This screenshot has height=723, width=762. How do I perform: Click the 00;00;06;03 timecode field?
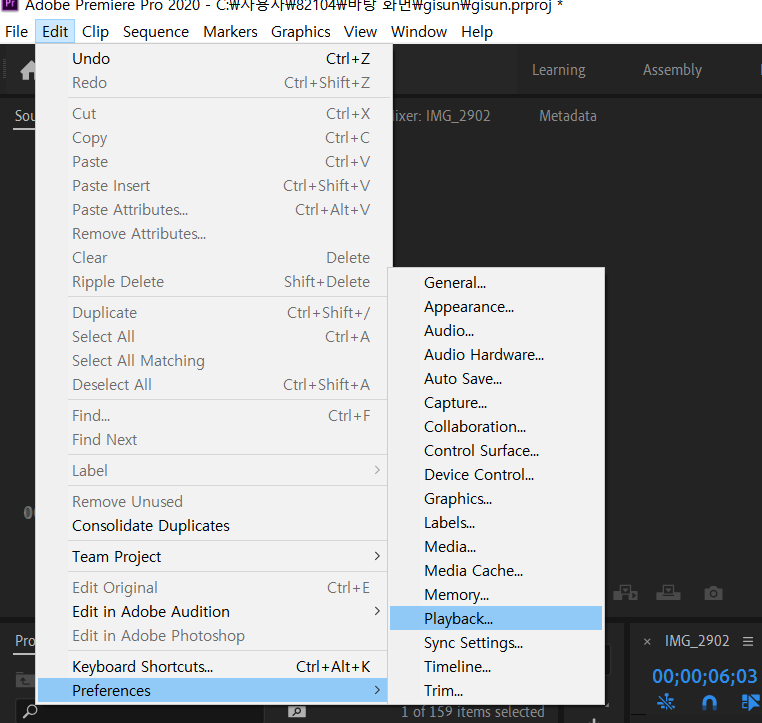(x=704, y=676)
